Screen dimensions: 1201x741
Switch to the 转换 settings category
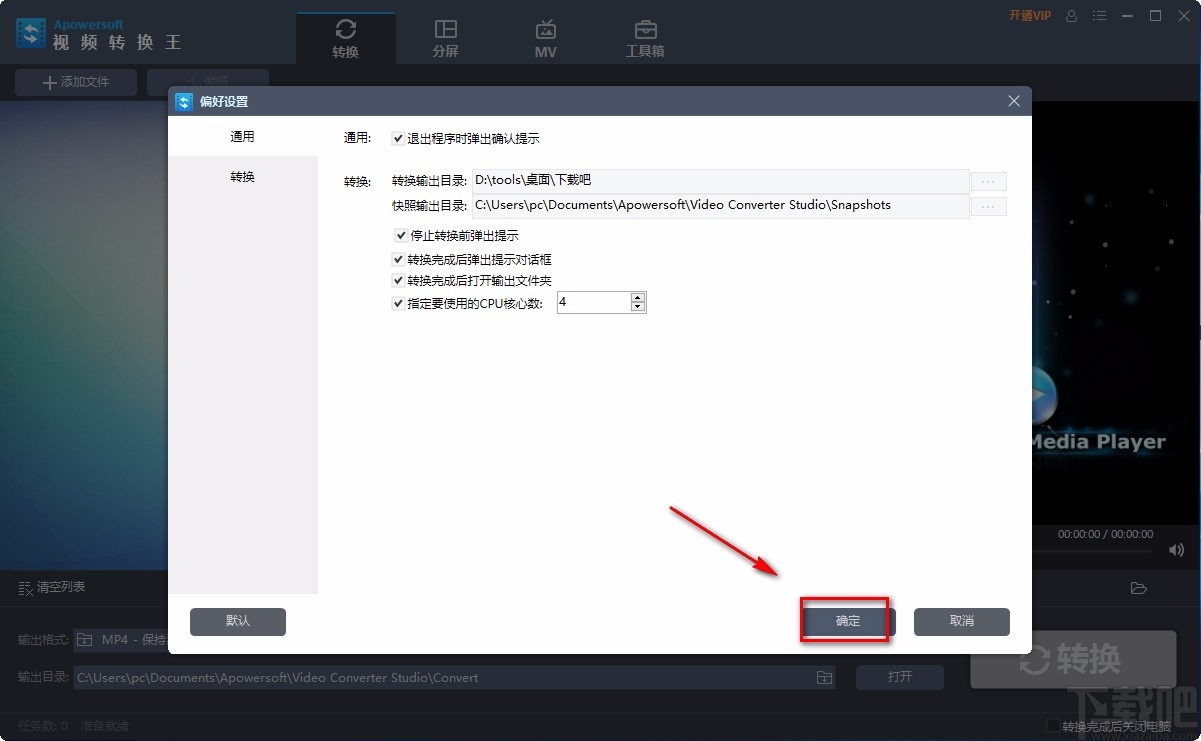[x=242, y=176]
